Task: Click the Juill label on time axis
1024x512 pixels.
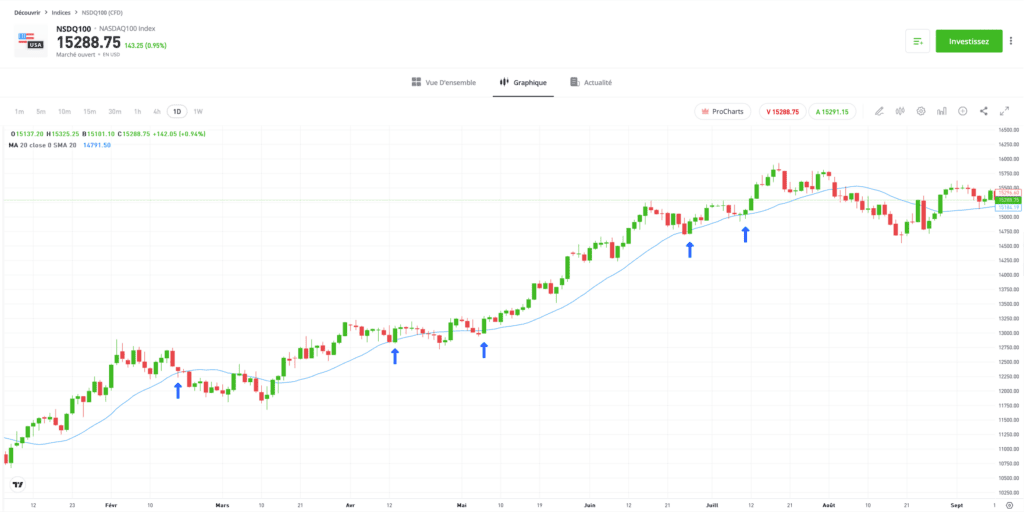Action: (x=712, y=505)
